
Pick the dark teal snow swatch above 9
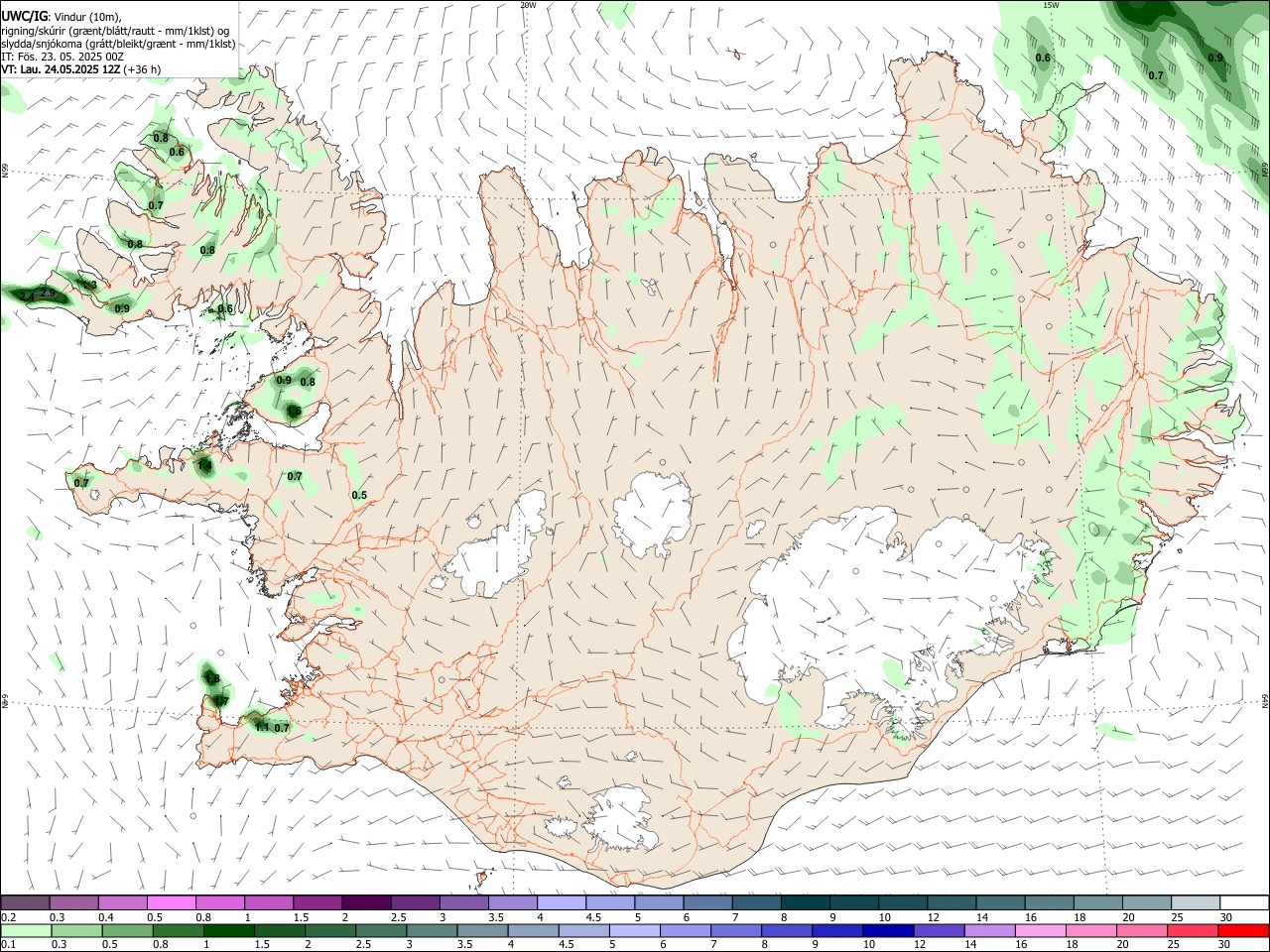click(x=854, y=902)
